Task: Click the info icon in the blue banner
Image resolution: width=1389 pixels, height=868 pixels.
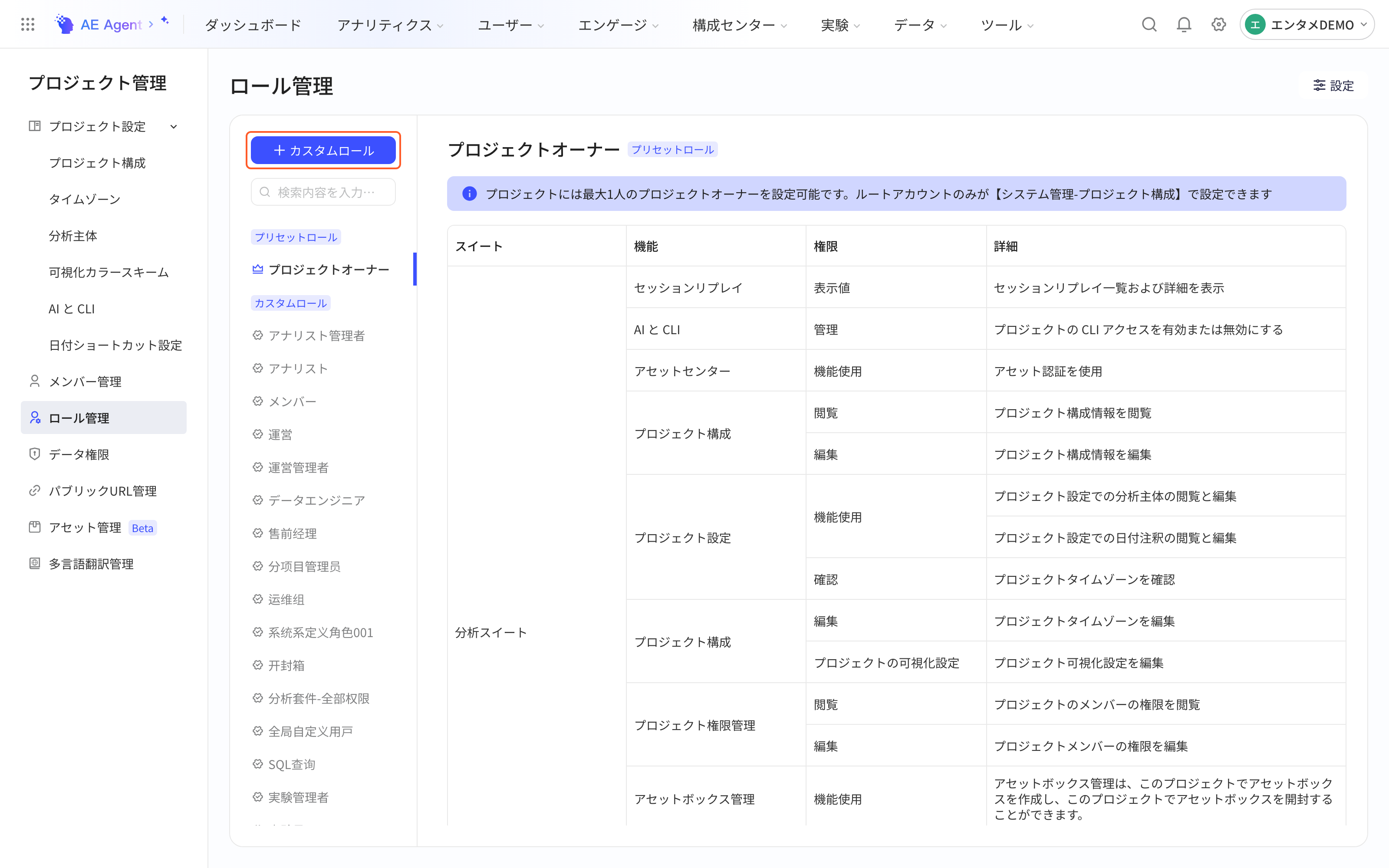Action: click(469, 194)
